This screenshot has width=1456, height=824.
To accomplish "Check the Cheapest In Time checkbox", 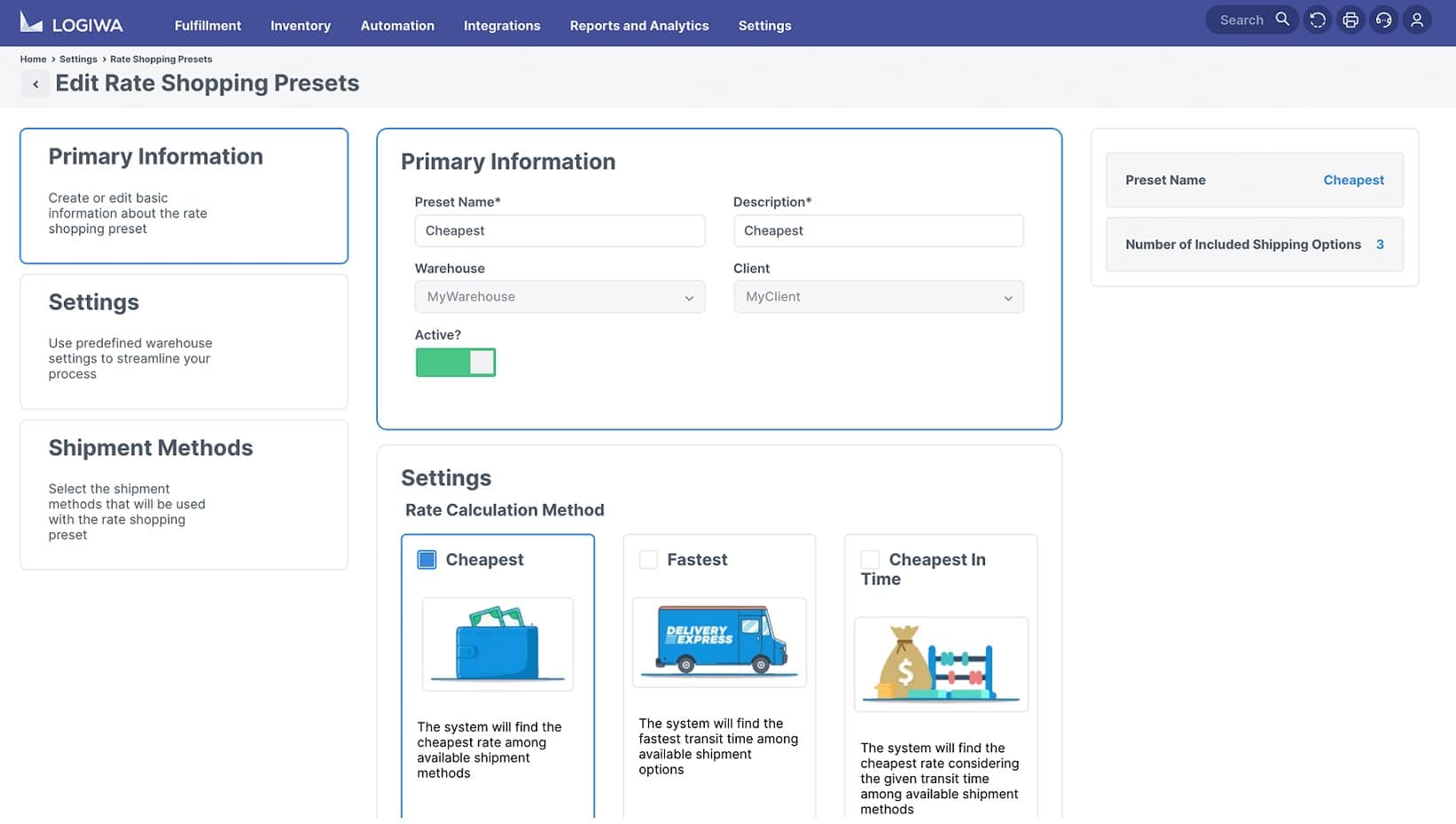I will point(870,560).
